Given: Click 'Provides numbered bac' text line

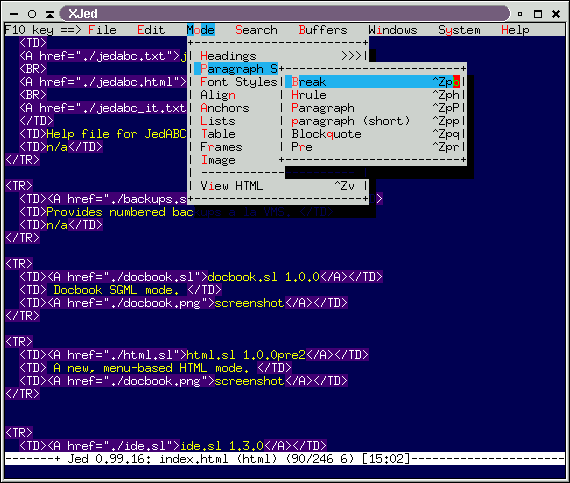Looking at the screenshot, I should [120, 212].
